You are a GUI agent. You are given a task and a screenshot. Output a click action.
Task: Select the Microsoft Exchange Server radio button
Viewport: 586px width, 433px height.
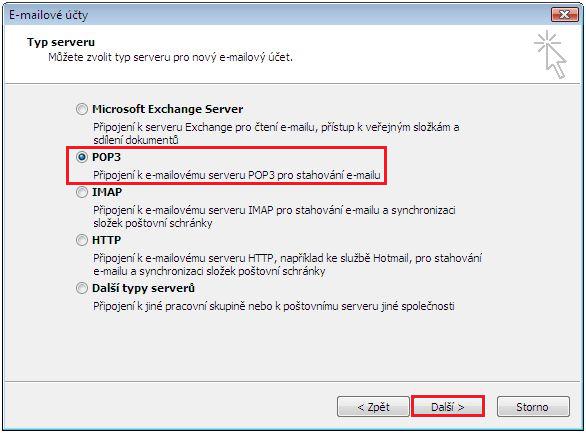pyautogui.click(x=82, y=109)
